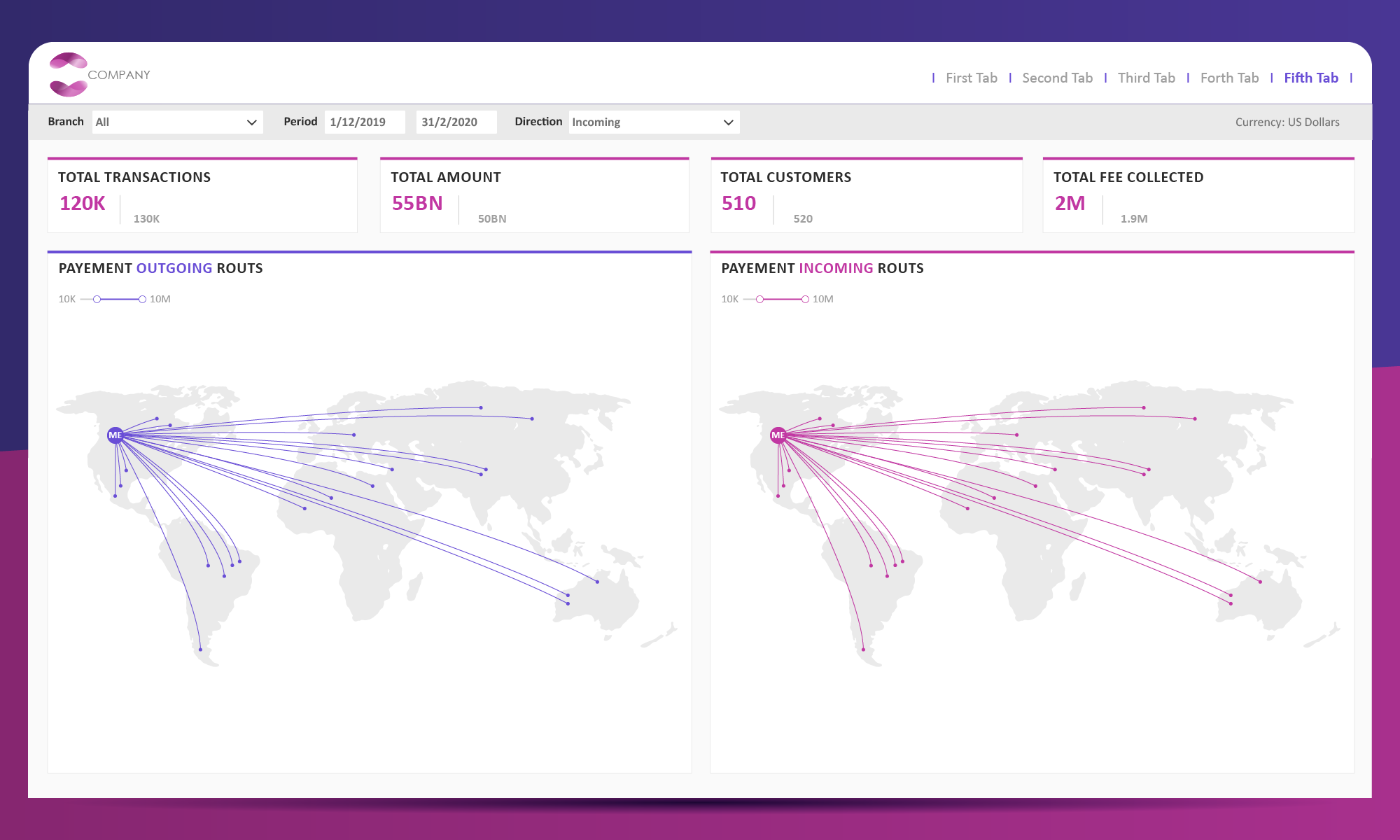Expand the Branch dropdown arrow
This screenshot has width=1400, height=840.
[252, 122]
